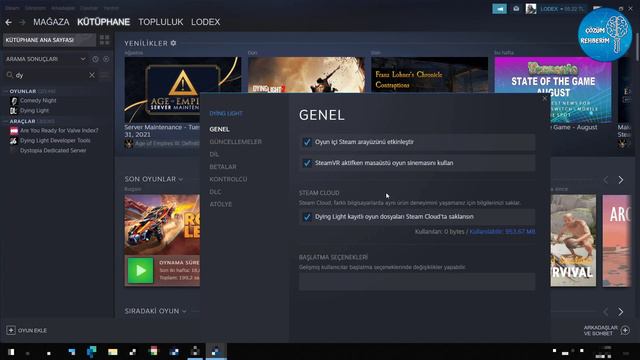Open the Topluluk tab
Viewport: 640px width, 360px height.
point(161,22)
